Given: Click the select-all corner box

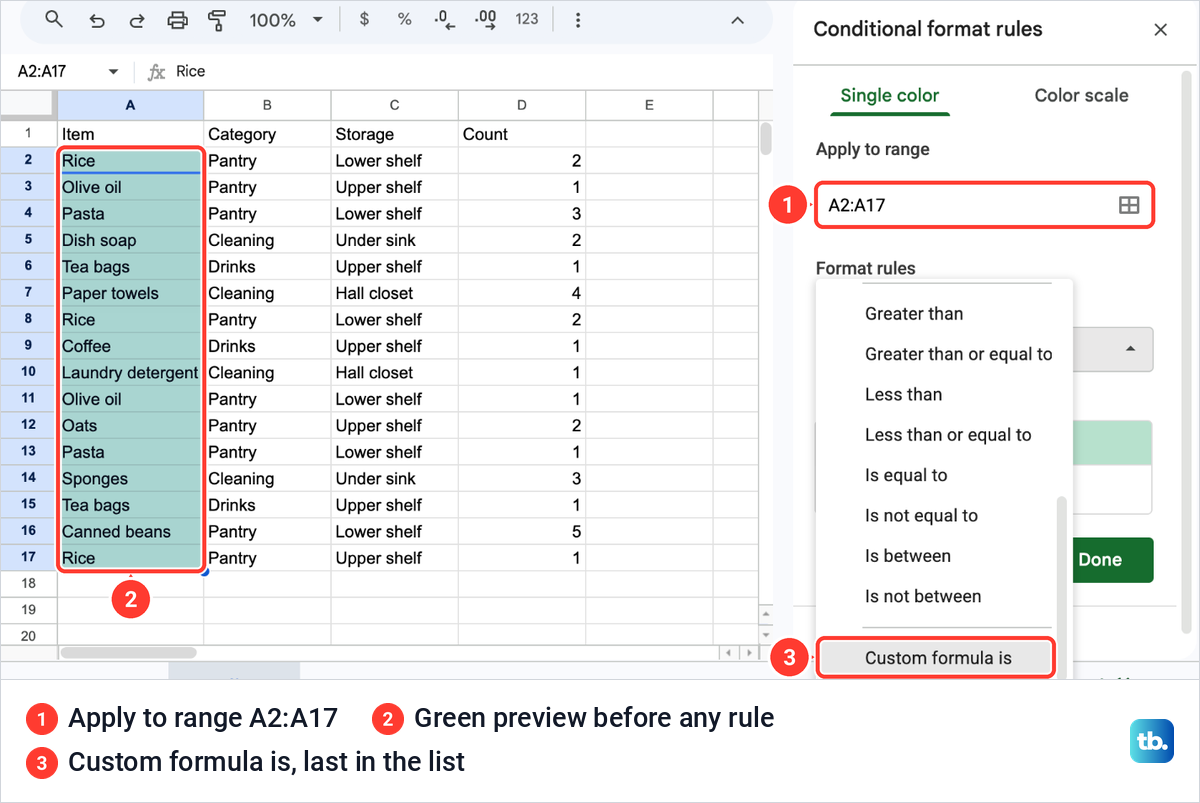Looking at the screenshot, I should (x=28, y=104).
